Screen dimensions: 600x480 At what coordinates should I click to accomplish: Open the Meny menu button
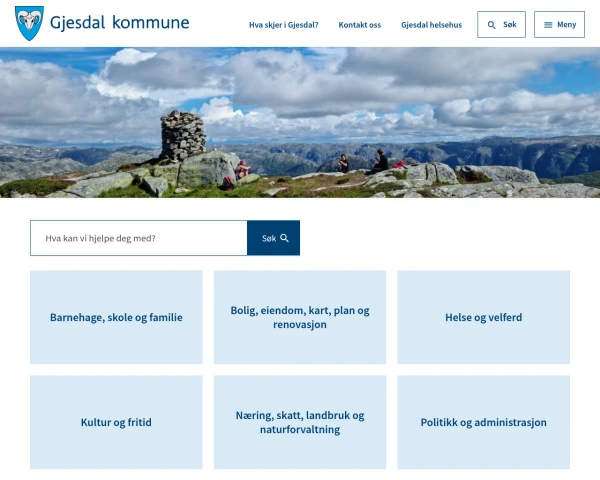click(x=559, y=24)
